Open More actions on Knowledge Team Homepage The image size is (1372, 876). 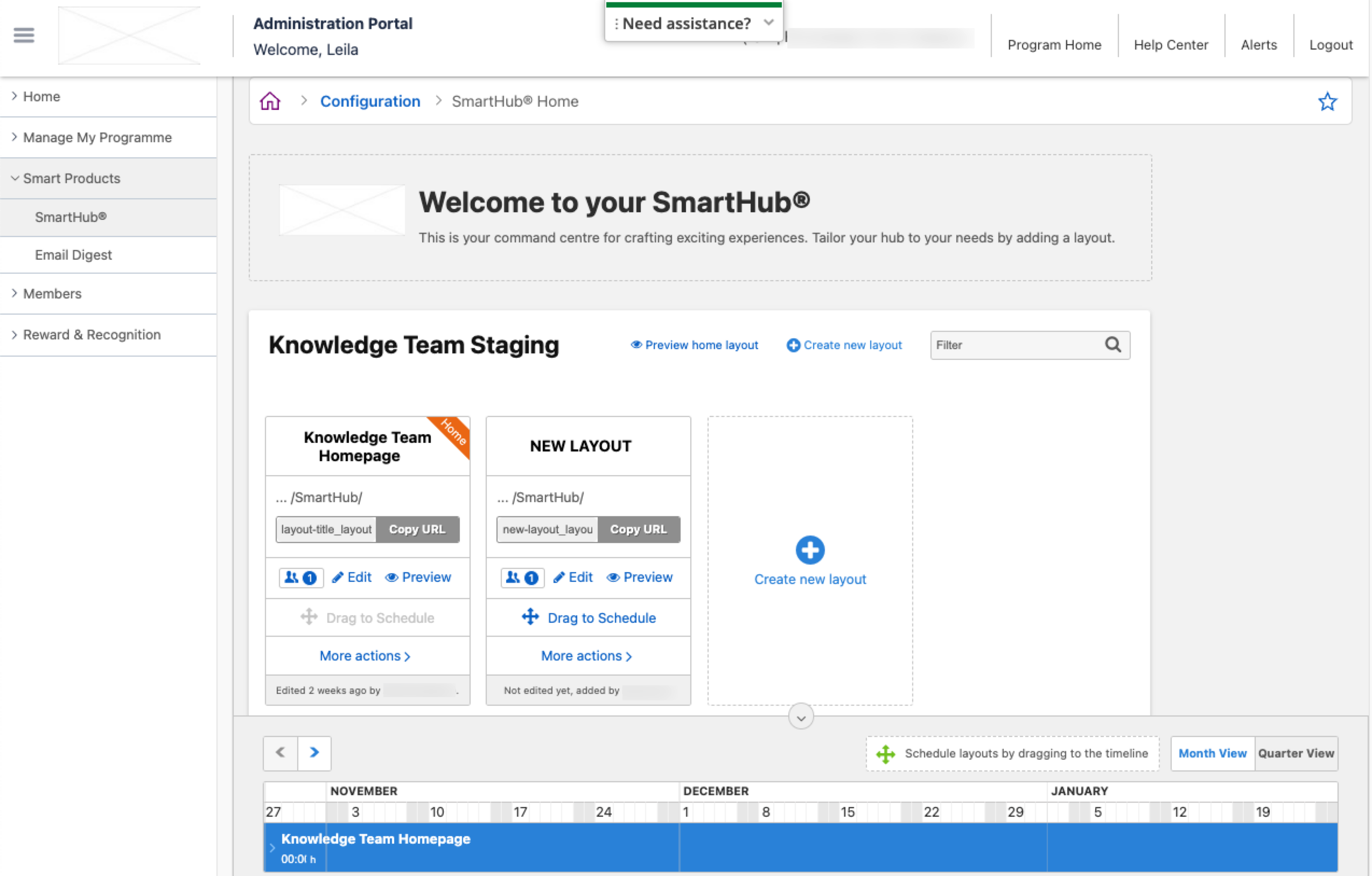365,656
